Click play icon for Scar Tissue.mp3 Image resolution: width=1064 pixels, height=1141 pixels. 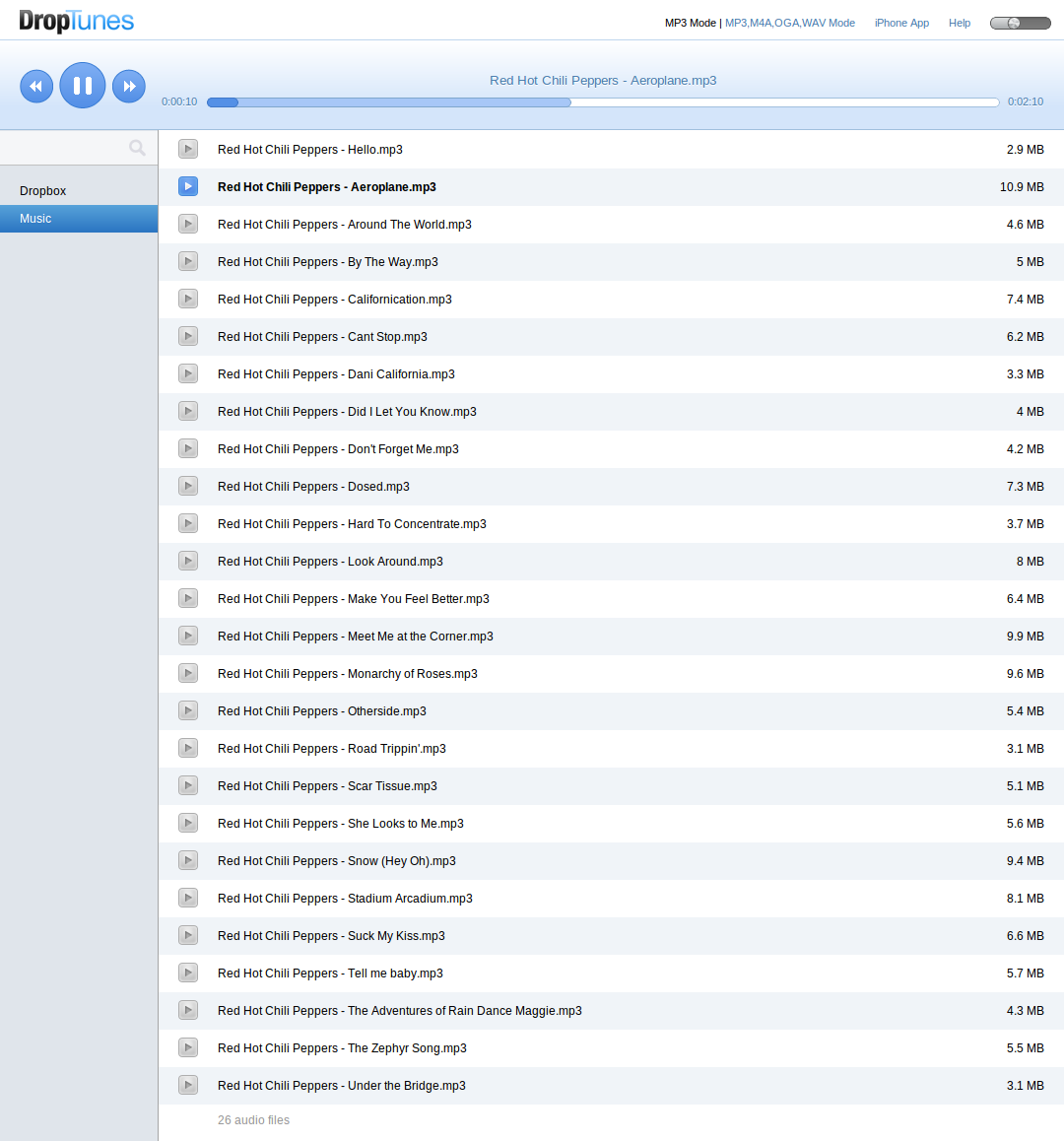[x=188, y=785]
